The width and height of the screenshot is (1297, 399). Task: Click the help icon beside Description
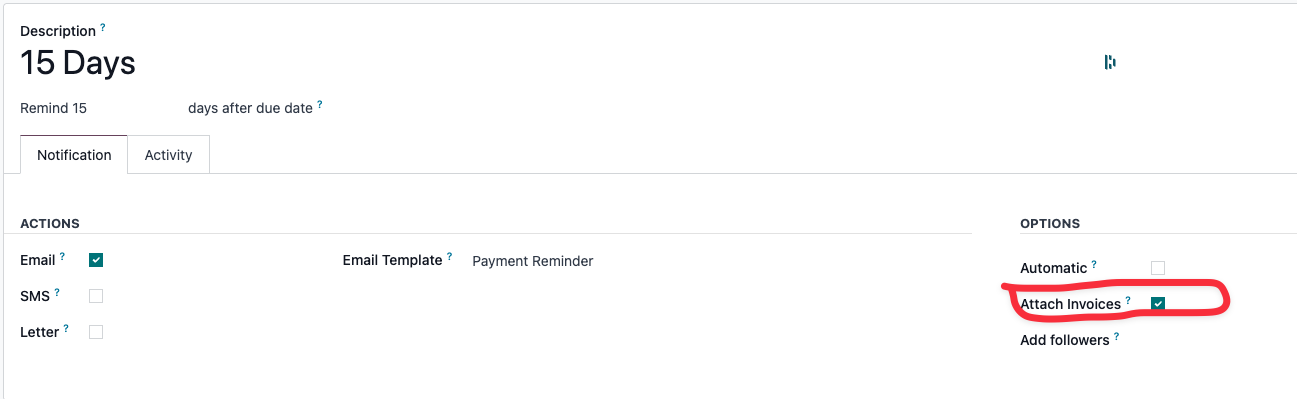coord(103,29)
